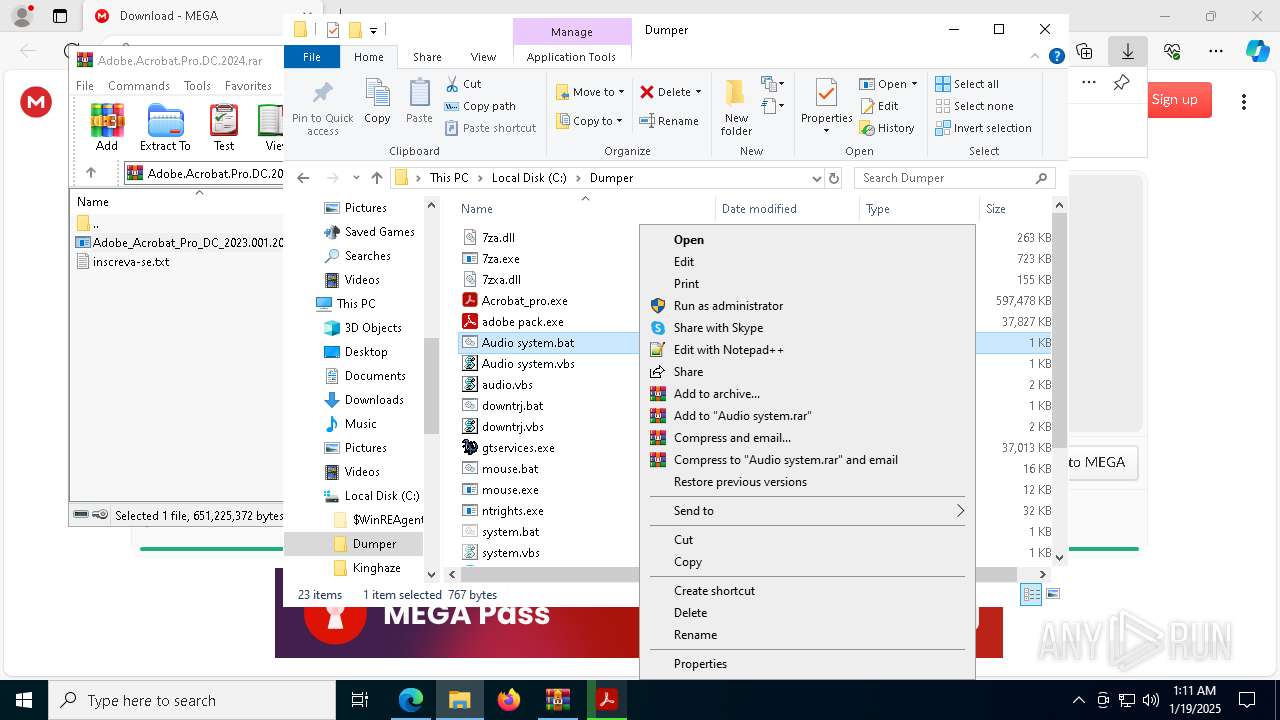Open the Application Tools ribbon tab

(571, 57)
